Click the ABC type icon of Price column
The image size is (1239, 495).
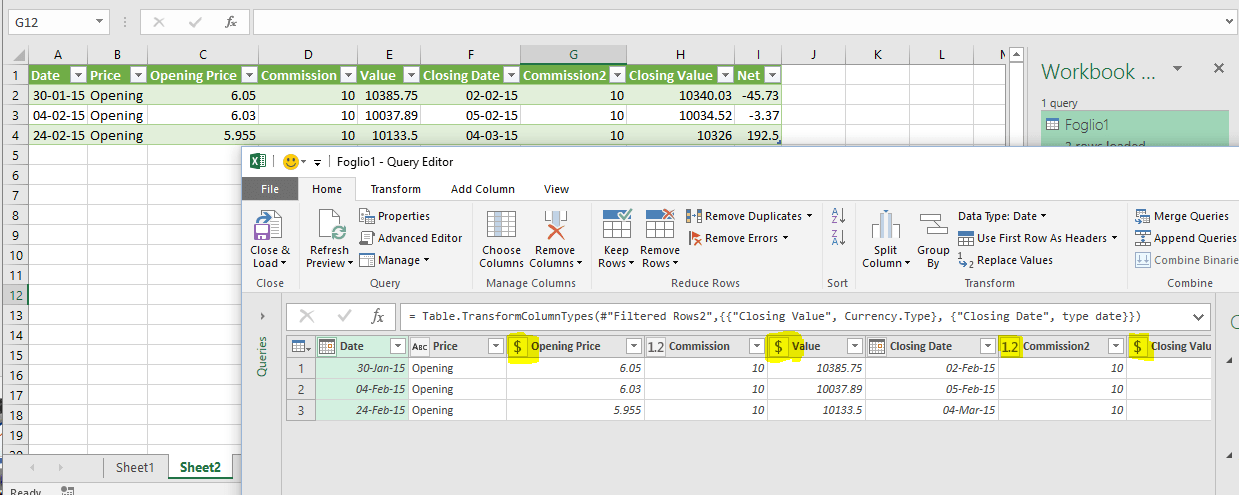click(x=419, y=346)
